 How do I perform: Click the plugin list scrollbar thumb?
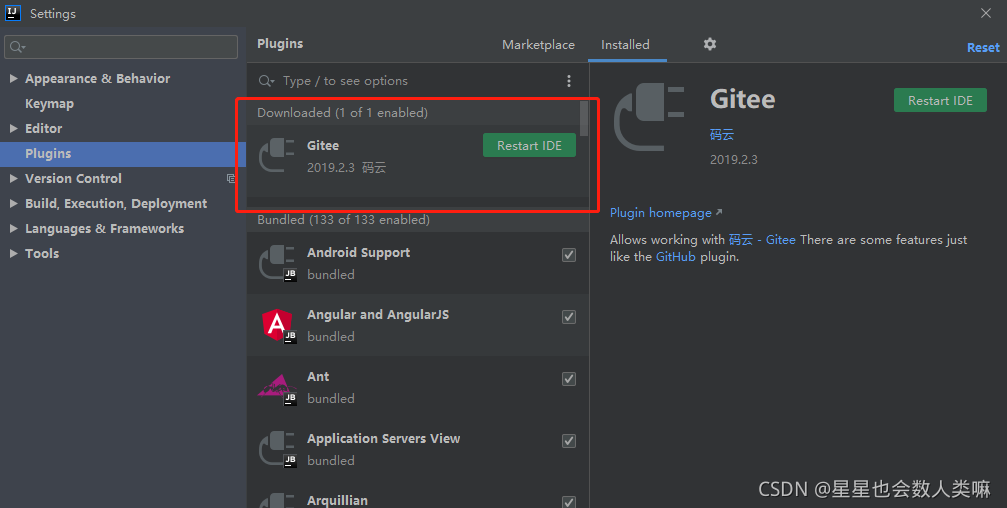coord(584,119)
